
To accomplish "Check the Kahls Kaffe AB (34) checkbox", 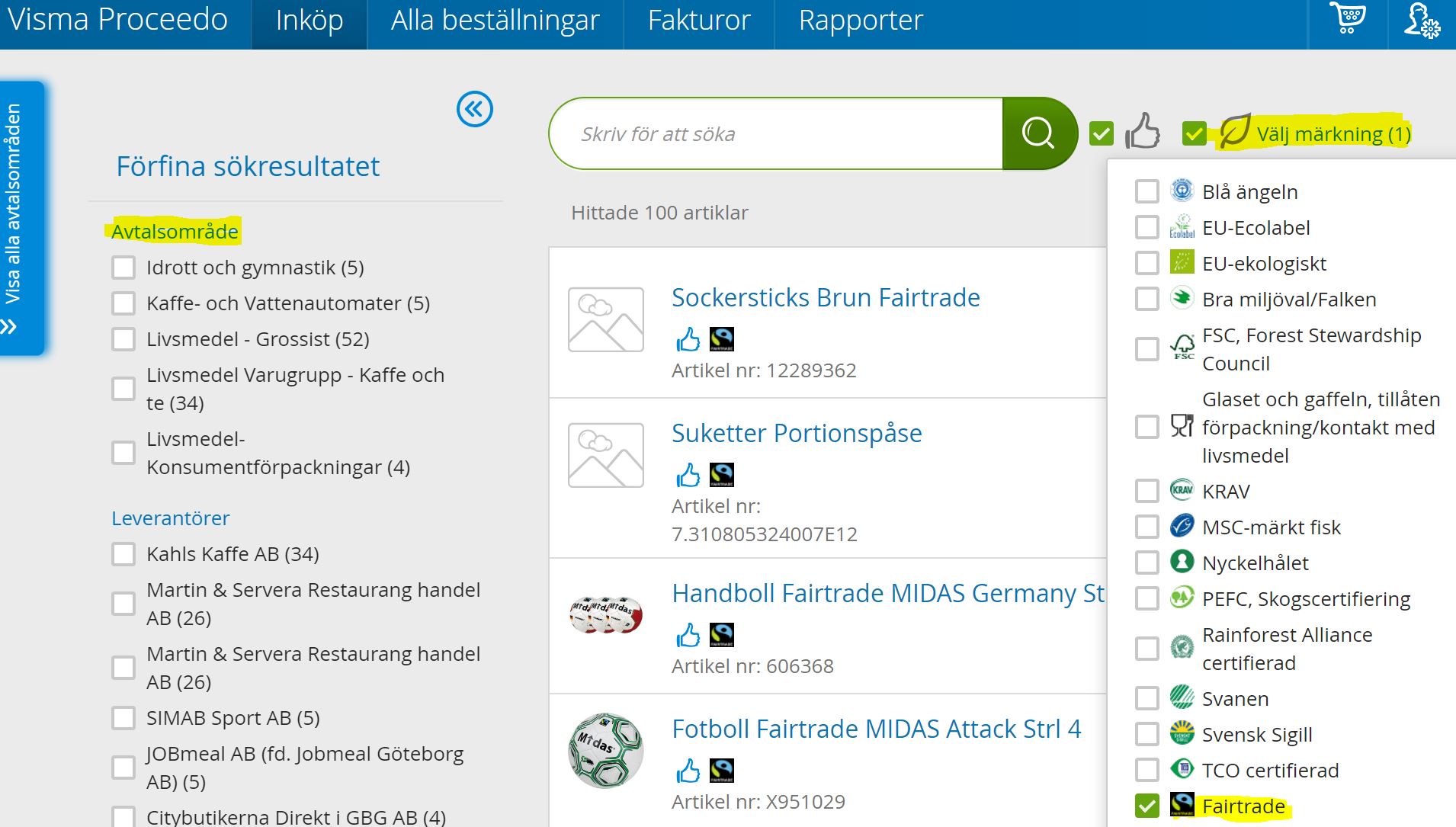I will click(x=123, y=554).
